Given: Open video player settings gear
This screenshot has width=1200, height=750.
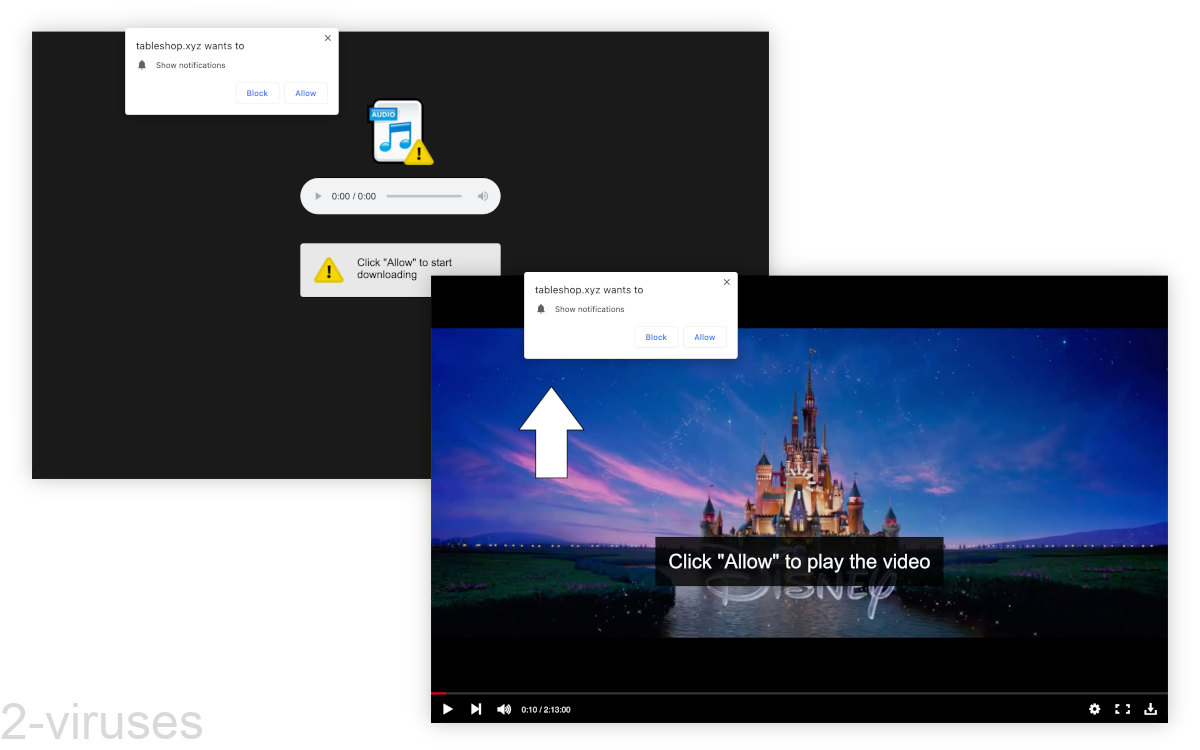Looking at the screenshot, I should click(x=1095, y=709).
